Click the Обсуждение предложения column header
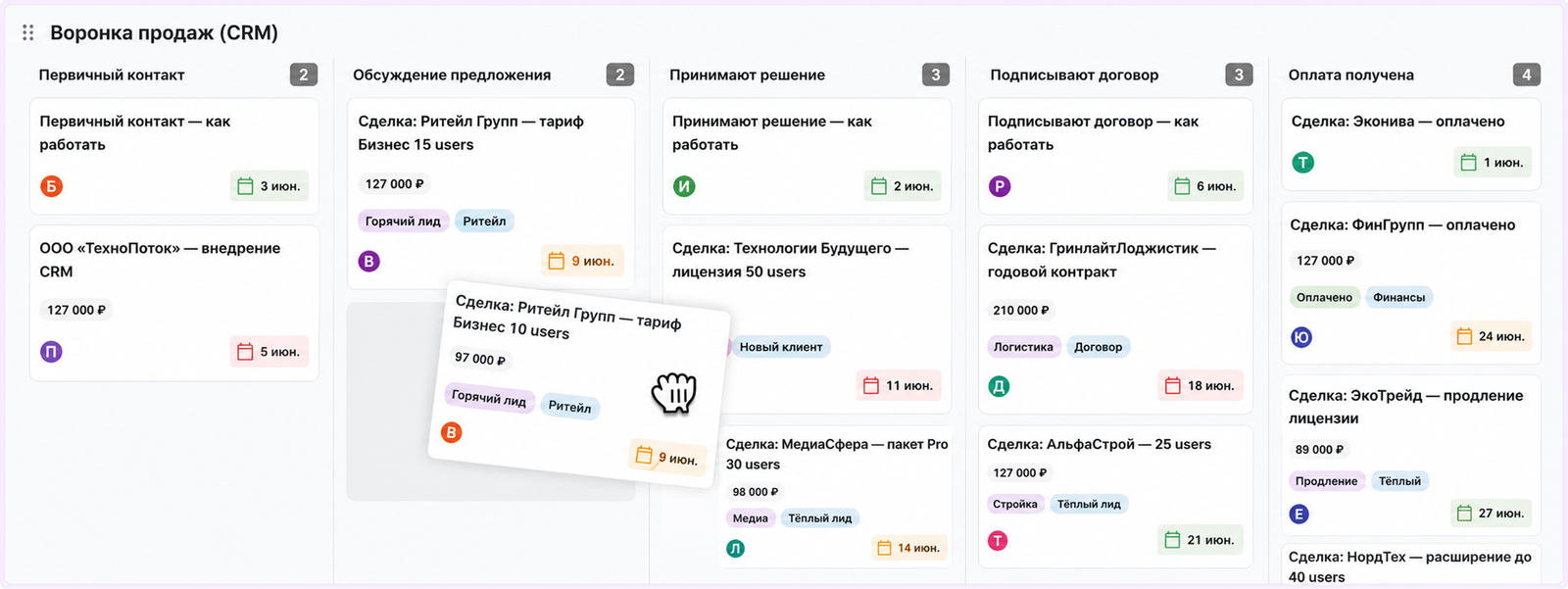 [x=452, y=74]
